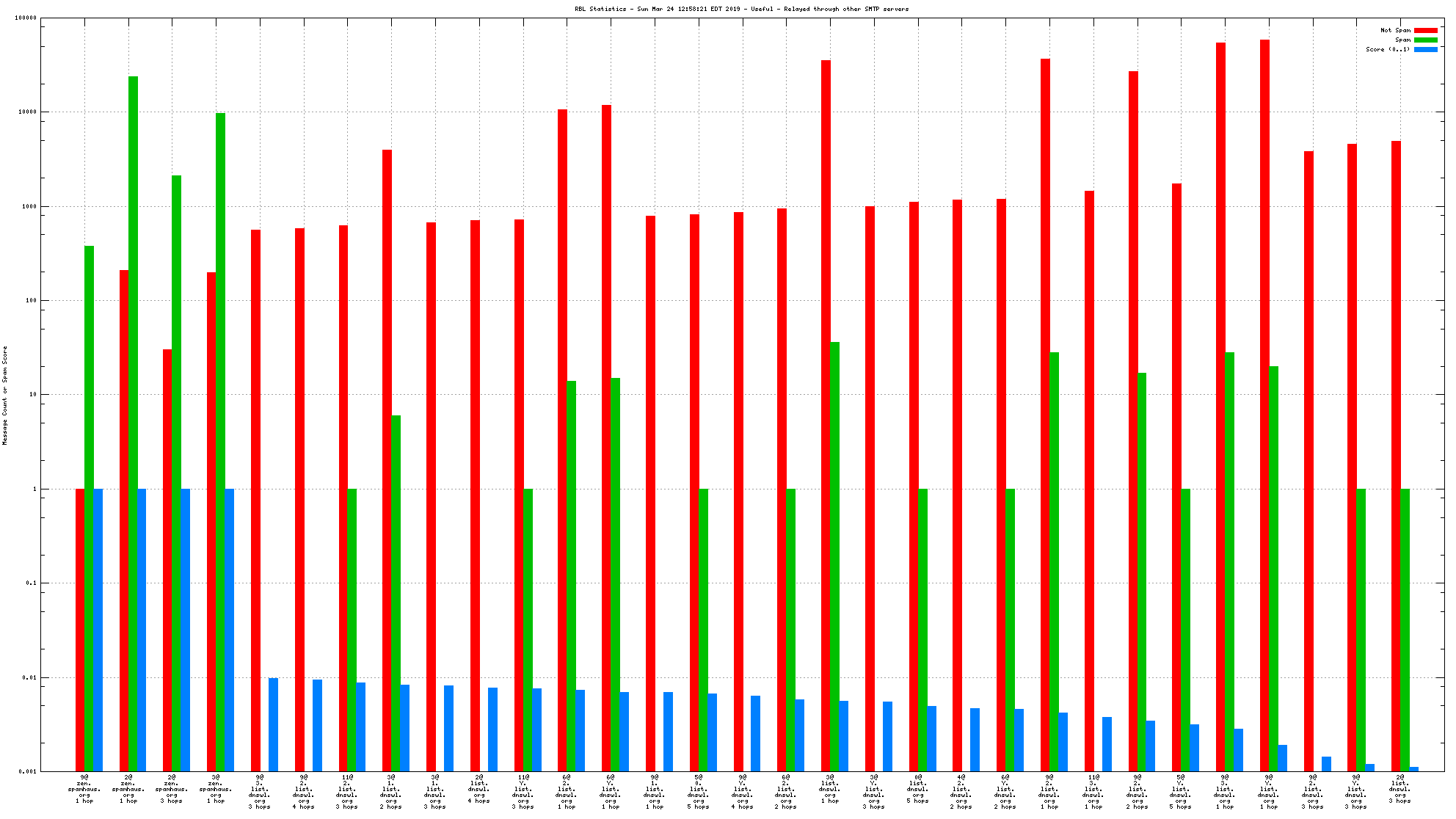Image resolution: width=1456 pixels, height=819 pixels.
Task: Click the 'Message Count or Spam Score' axis title
Action: point(5,395)
